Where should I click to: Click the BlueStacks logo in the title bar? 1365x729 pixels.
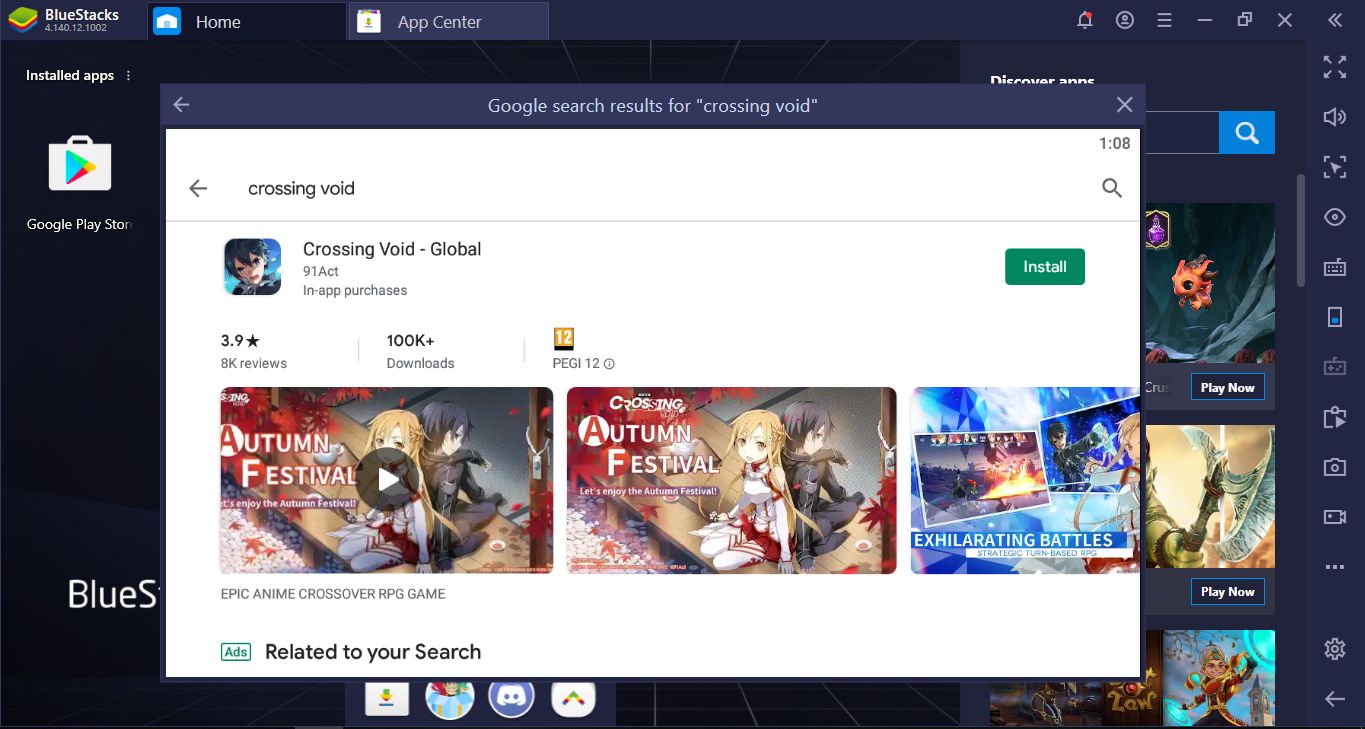coord(21,20)
